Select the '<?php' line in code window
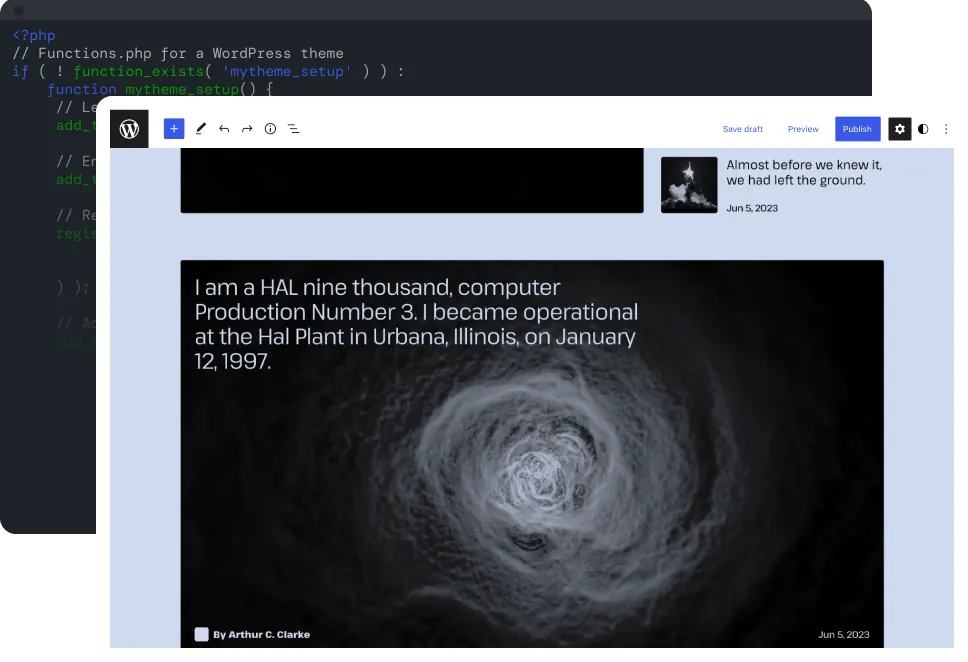This screenshot has width=968, height=662. coord(34,35)
